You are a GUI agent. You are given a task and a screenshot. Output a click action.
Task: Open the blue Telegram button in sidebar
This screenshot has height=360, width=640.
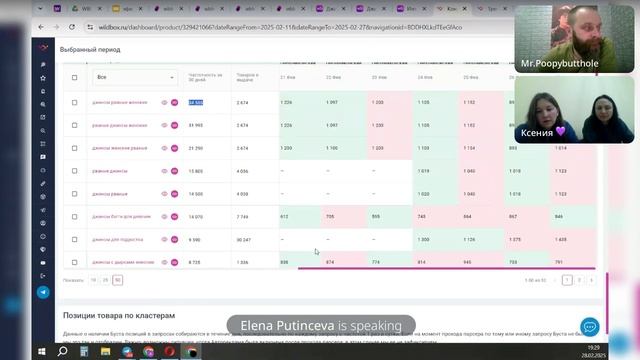pyautogui.click(x=43, y=292)
